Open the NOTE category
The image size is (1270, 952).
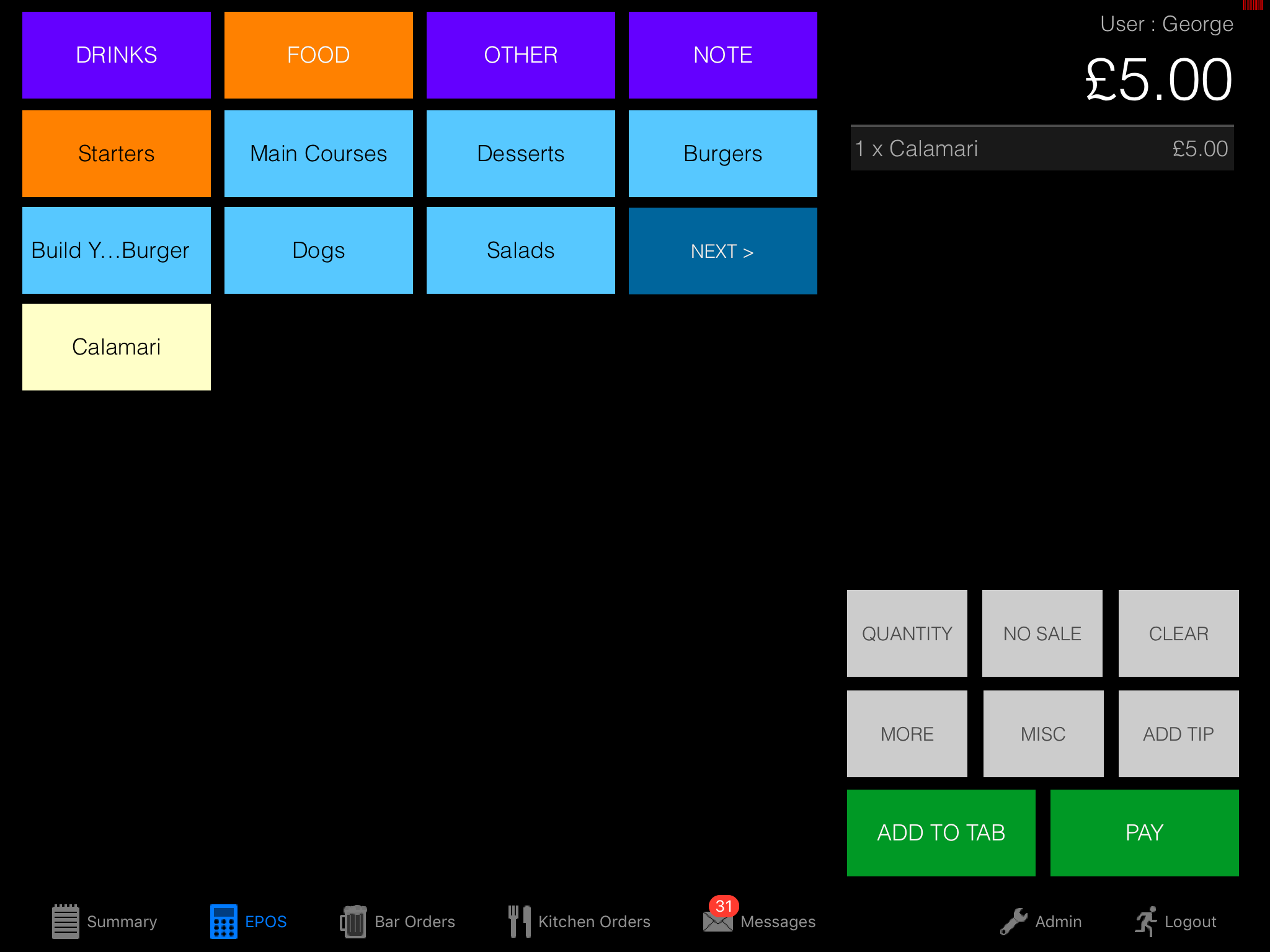pyautogui.click(x=722, y=55)
